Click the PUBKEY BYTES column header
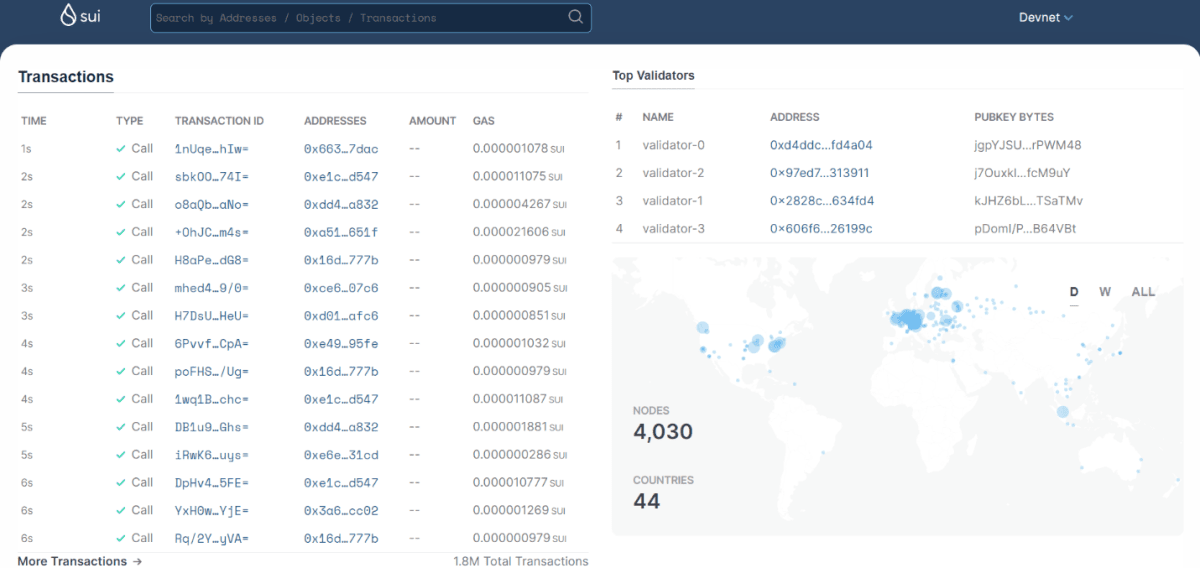 coord(1014,117)
